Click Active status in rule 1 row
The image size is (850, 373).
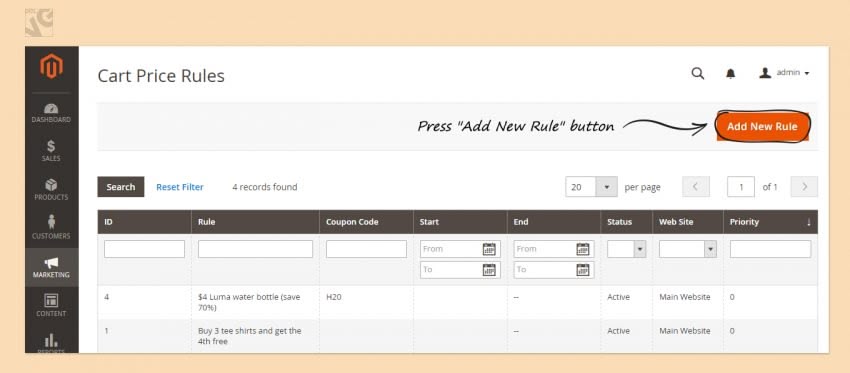[619, 331]
